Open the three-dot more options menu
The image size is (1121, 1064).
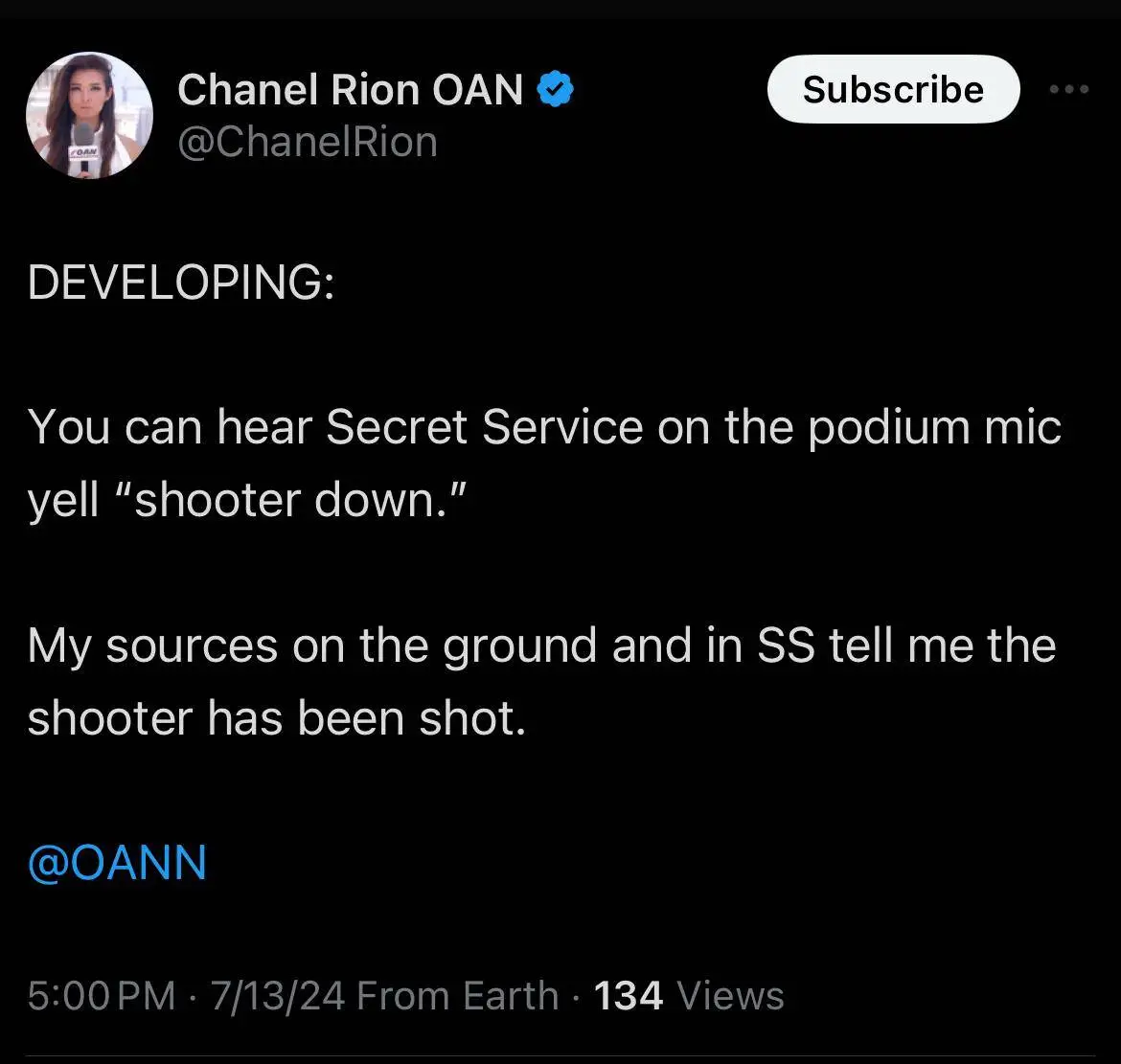click(x=1069, y=89)
